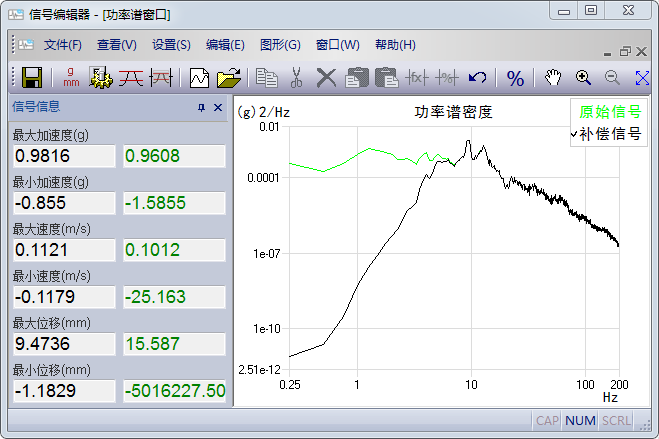
Task: Open the 设置(S) menu
Action: point(171,45)
